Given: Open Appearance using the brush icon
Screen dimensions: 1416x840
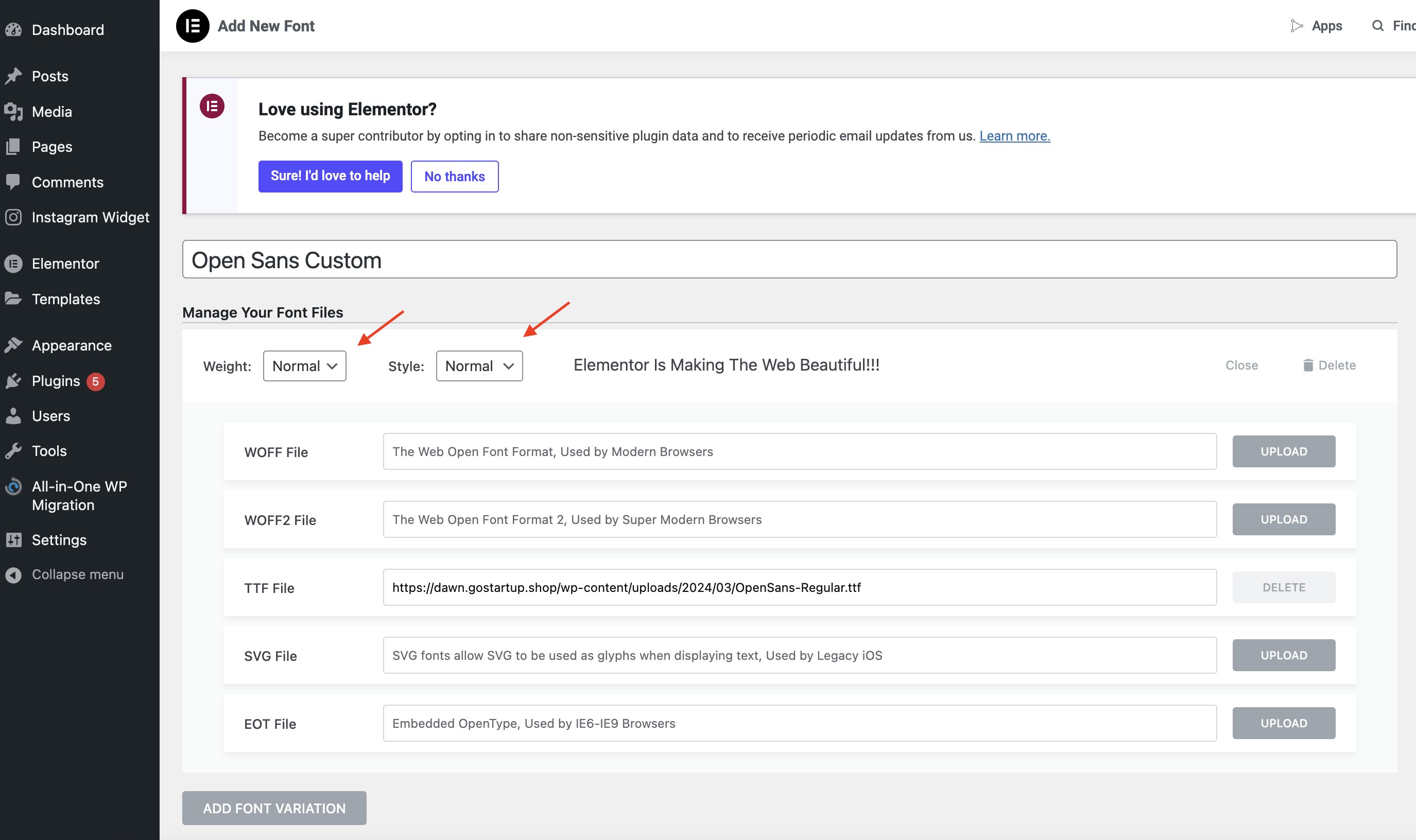Looking at the screenshot, I should point(13,345).
